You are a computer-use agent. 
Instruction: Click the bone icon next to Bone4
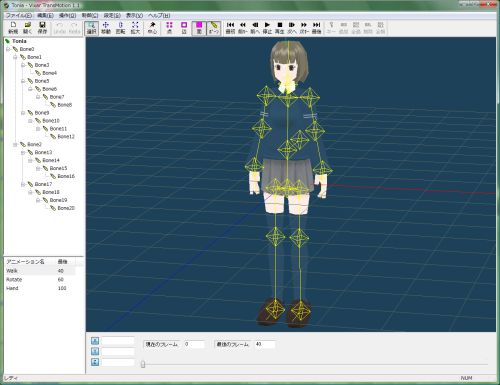pyautogui.click(x=38, y=73)
